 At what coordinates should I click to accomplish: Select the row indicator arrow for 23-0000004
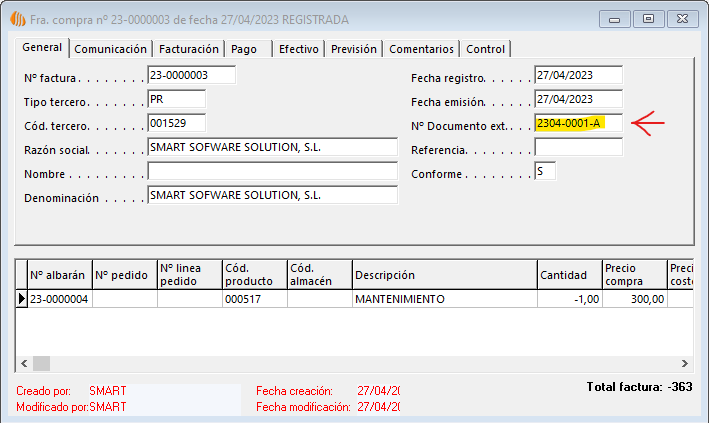click(22, 299)
